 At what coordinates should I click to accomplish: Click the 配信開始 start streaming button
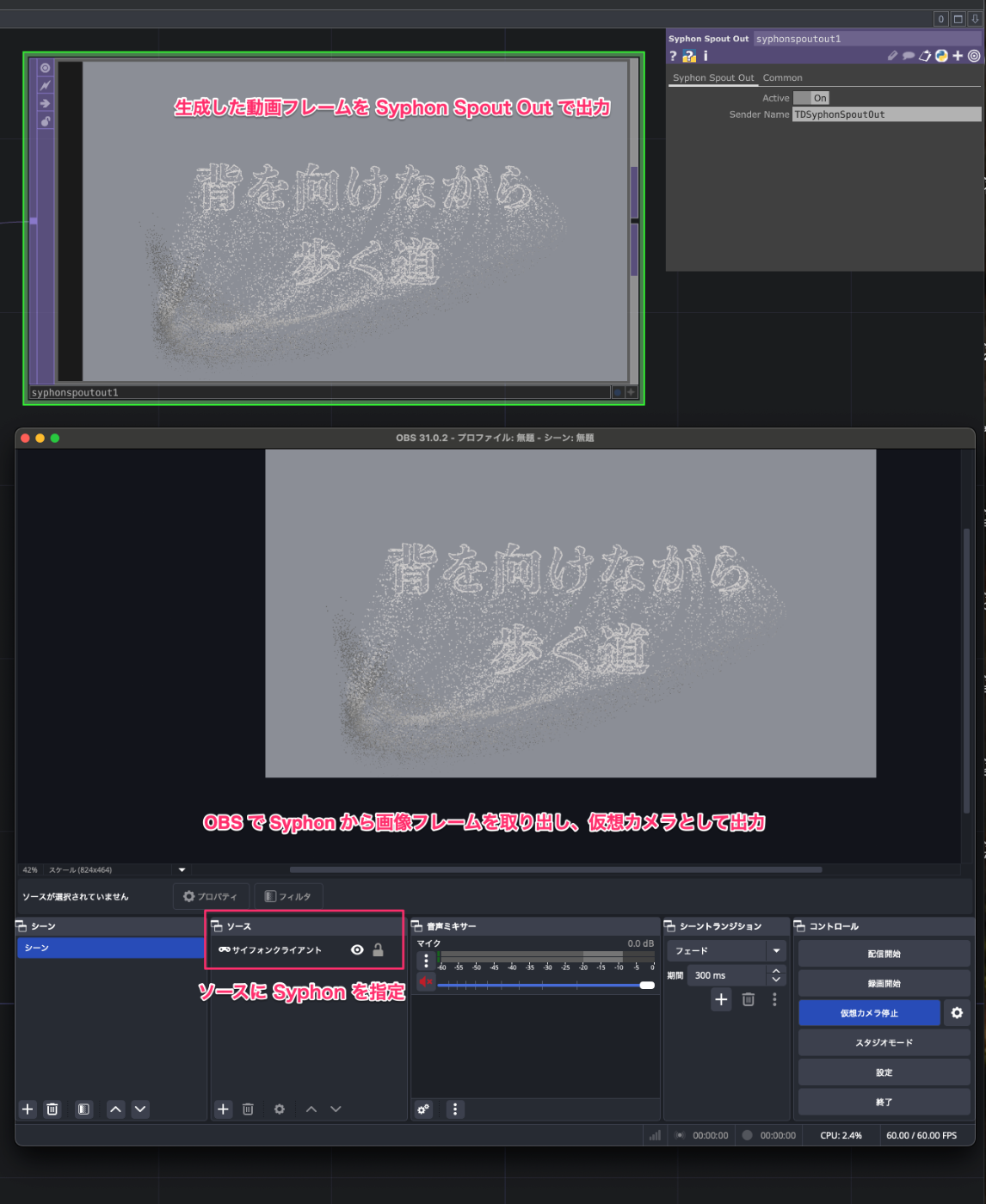[x=884, y=954]
